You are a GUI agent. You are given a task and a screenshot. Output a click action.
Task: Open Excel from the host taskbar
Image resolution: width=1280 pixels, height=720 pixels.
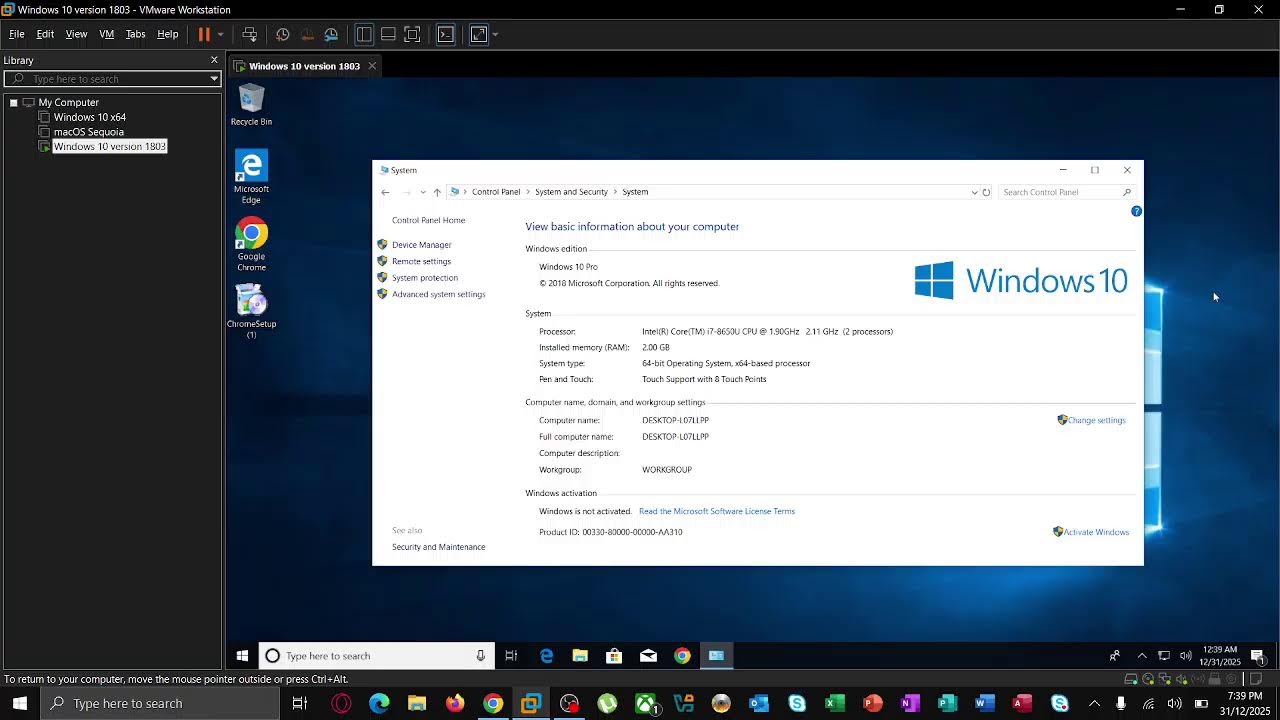(835, 704)
